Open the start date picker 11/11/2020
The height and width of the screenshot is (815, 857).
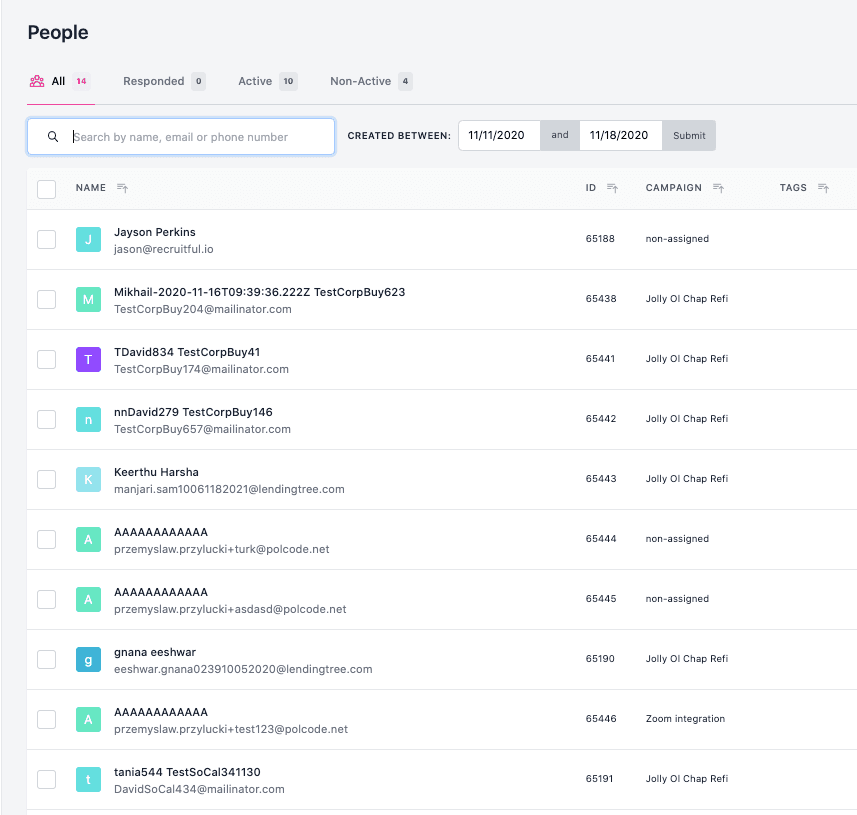coord(499,136)
